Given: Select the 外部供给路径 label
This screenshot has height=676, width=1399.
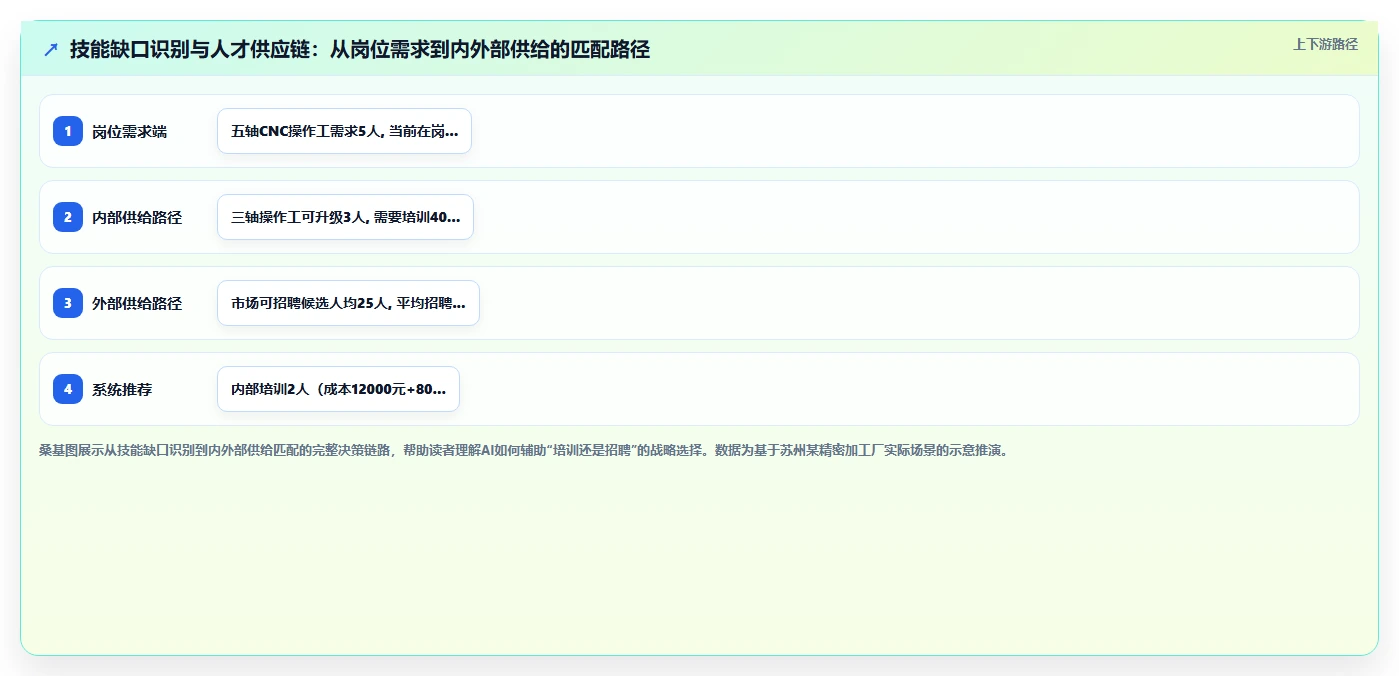Looking at the screenshot, I should pyautogui.click(x=137, y=304).
